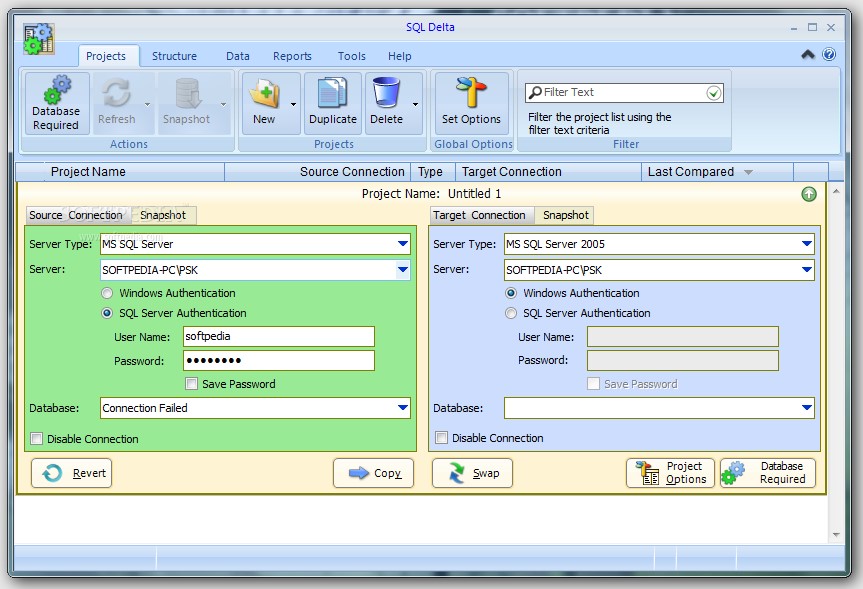Image resolution: width=863 pixels, height=589 pixels.
Task: Click green up-arrow icon beside Project Name
Action: [809, 194]
